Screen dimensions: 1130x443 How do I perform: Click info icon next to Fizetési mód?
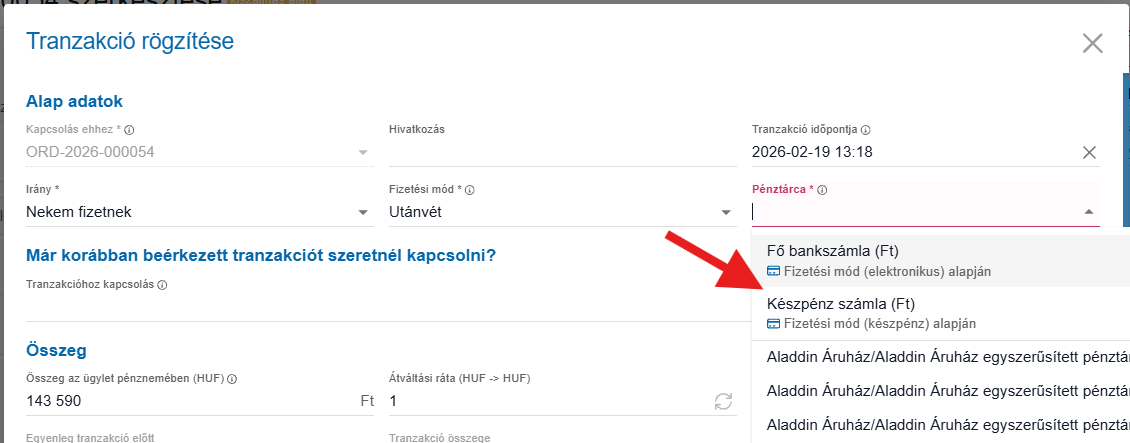tap(470, 189)
